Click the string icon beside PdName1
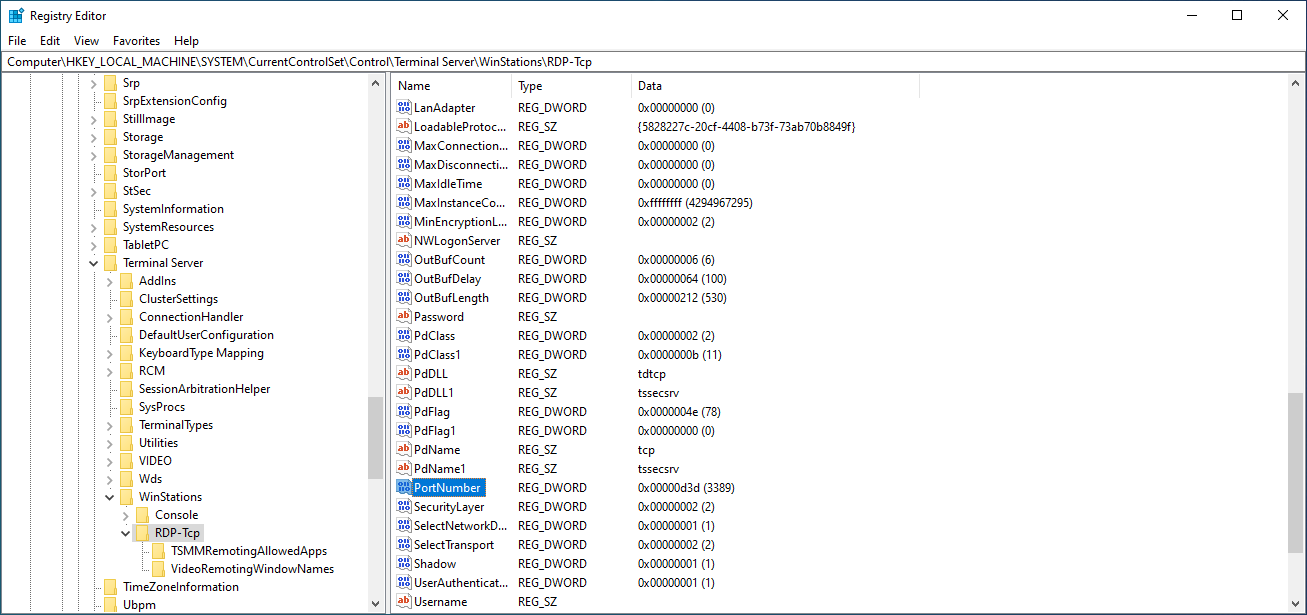 coord(404,468)
